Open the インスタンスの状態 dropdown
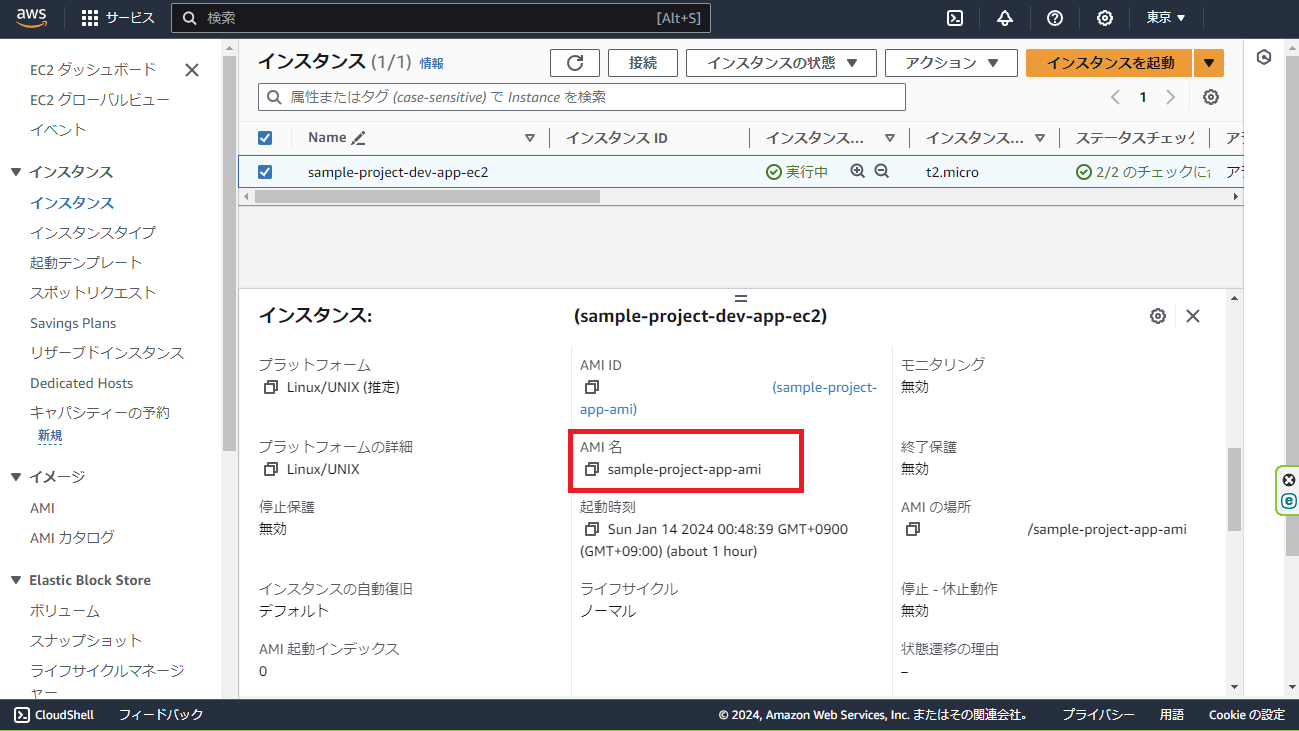Image resolution: width=1299 pixels, height=731 pixels. [x=781, y=63]
